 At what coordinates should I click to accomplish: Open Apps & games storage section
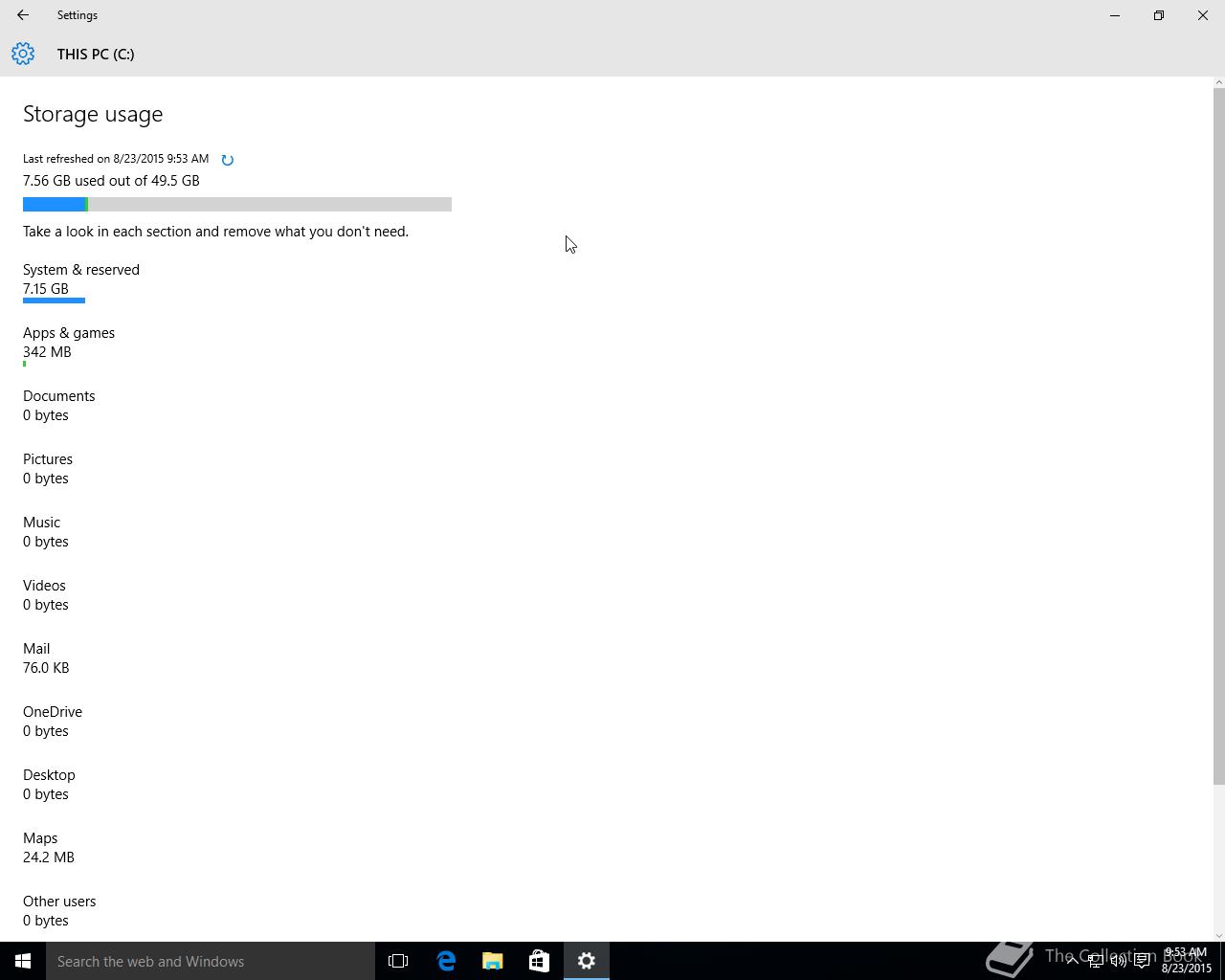69,347
